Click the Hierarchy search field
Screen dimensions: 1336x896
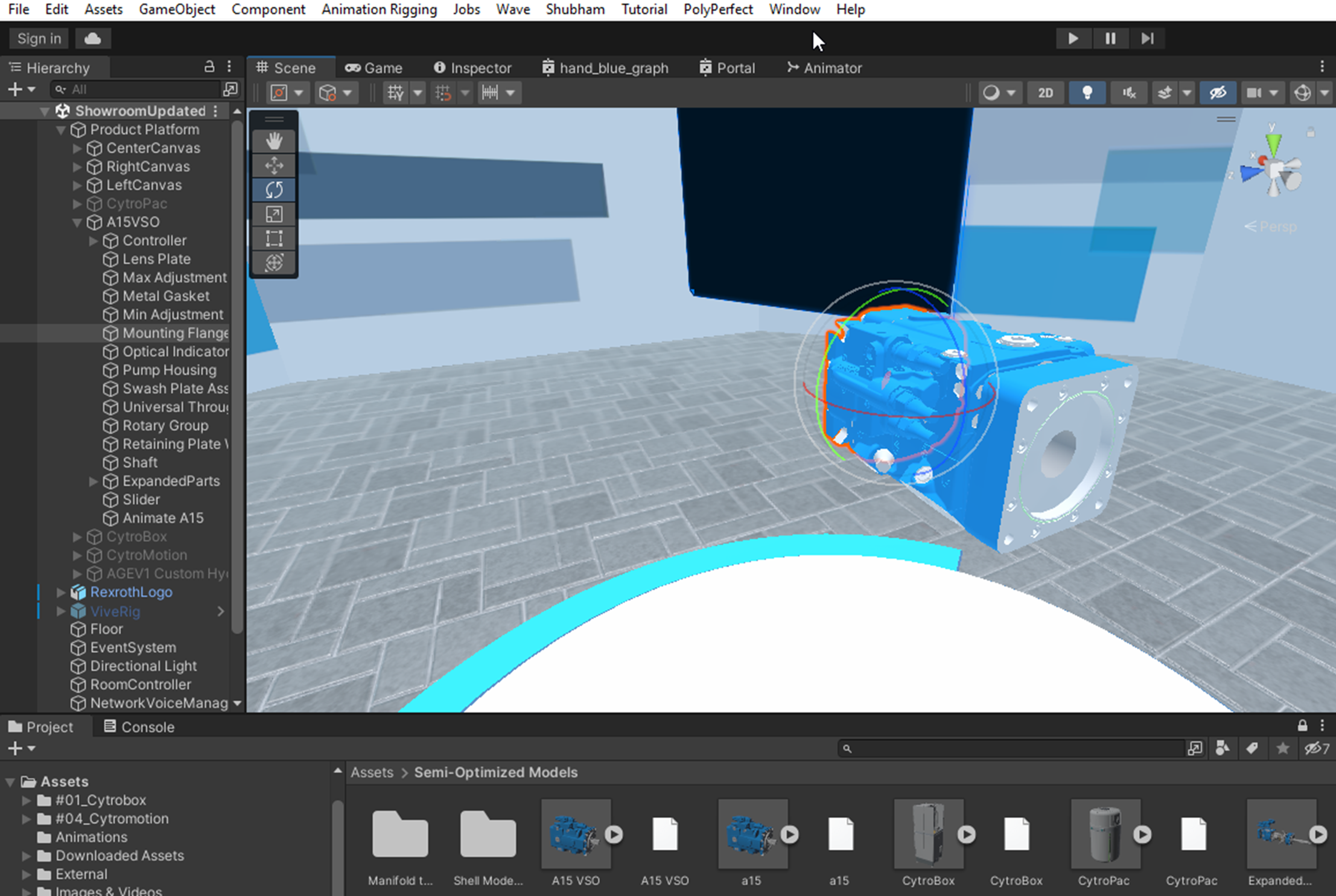click(x=136, y=89)
